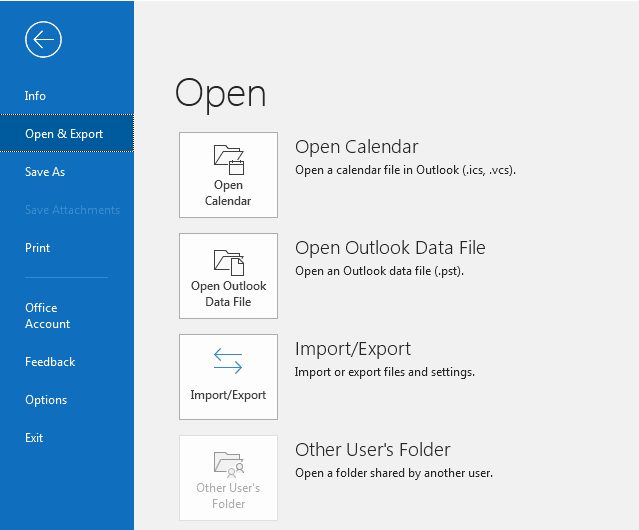Click the Other User's Folder heading

click(x=372, y=450)
